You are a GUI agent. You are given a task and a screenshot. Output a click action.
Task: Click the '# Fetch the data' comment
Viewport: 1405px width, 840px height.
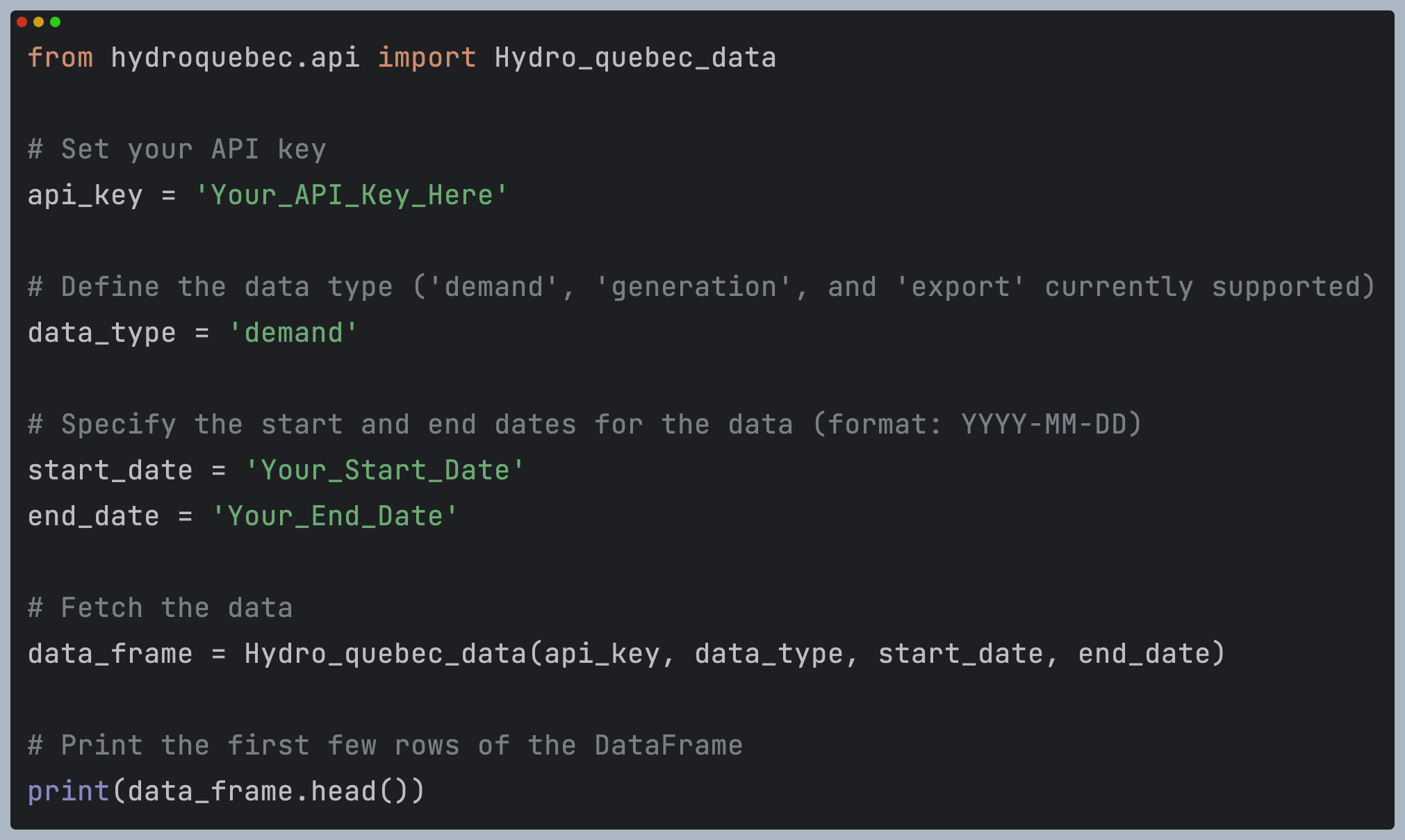click(x=161, y=608)
